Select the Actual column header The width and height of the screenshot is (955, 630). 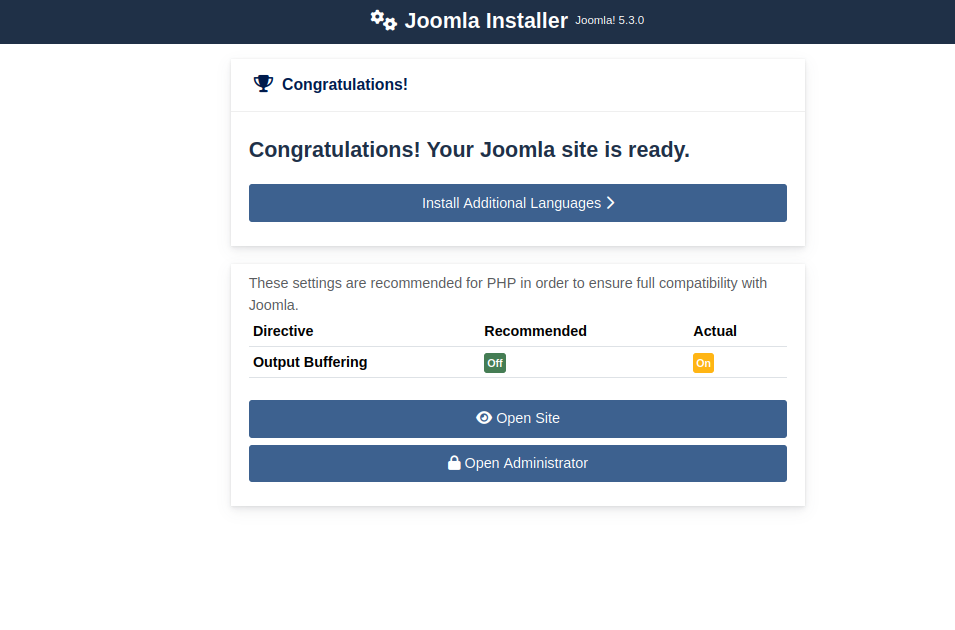(714, 331)
